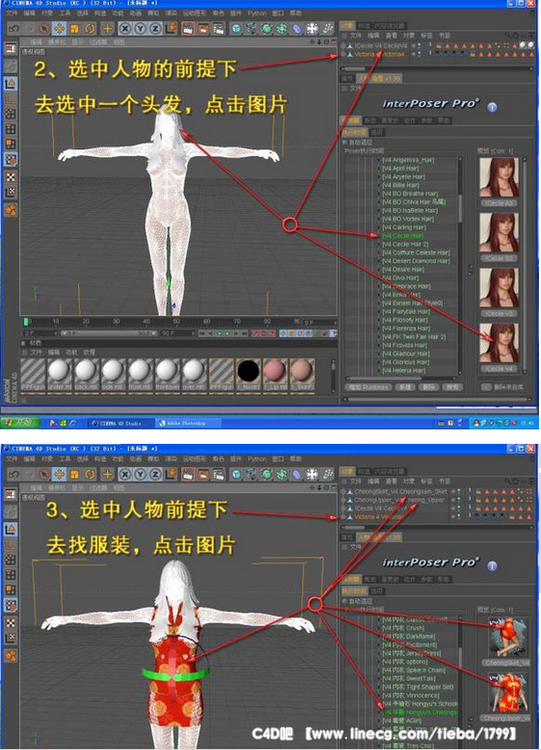
Task: Click the ICecile V4 hair thumbnail
Action: tap(499, 342)
